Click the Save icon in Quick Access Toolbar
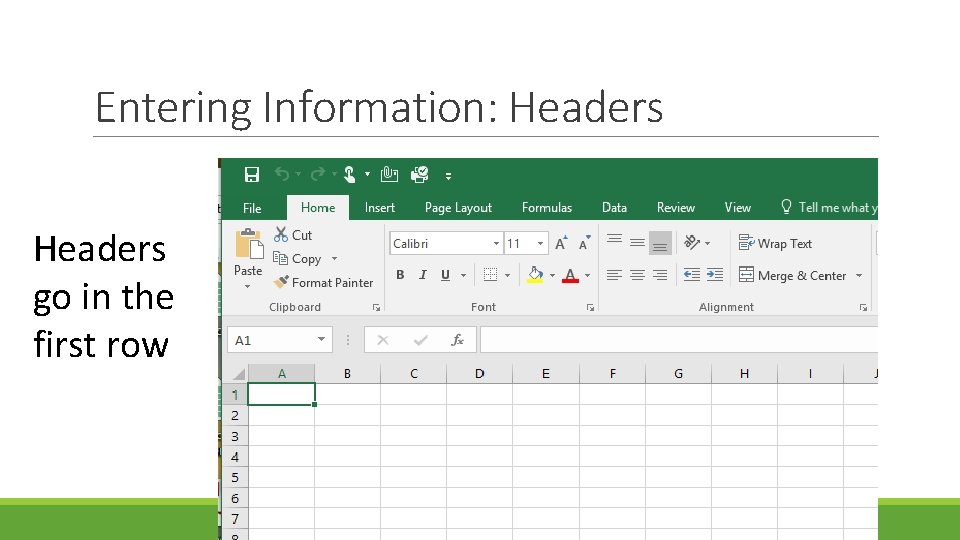Viewport: 960px width, 540px height. coord(252,174)
